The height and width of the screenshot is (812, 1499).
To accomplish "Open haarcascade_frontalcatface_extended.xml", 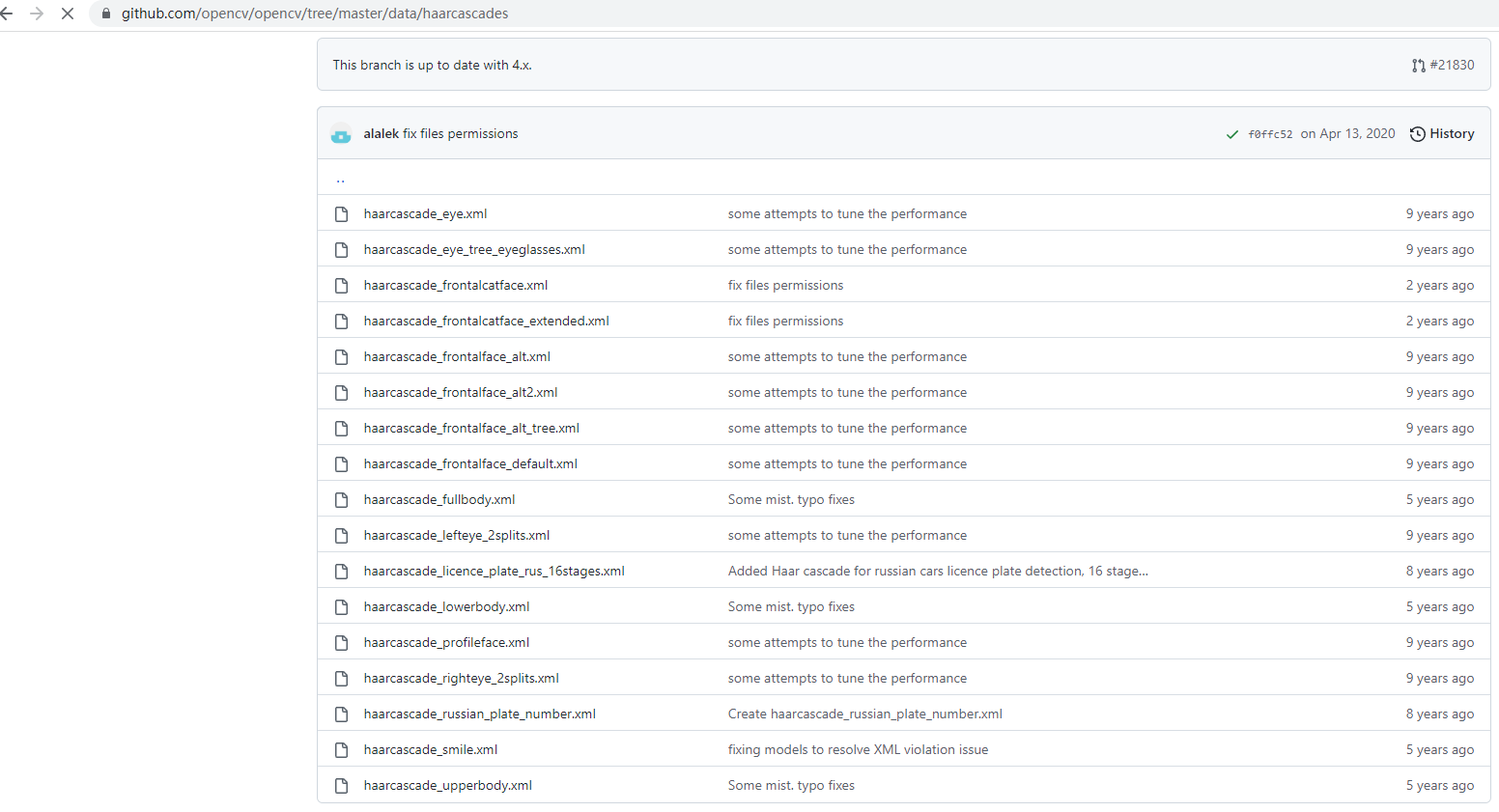I will (x=487, y=321).
